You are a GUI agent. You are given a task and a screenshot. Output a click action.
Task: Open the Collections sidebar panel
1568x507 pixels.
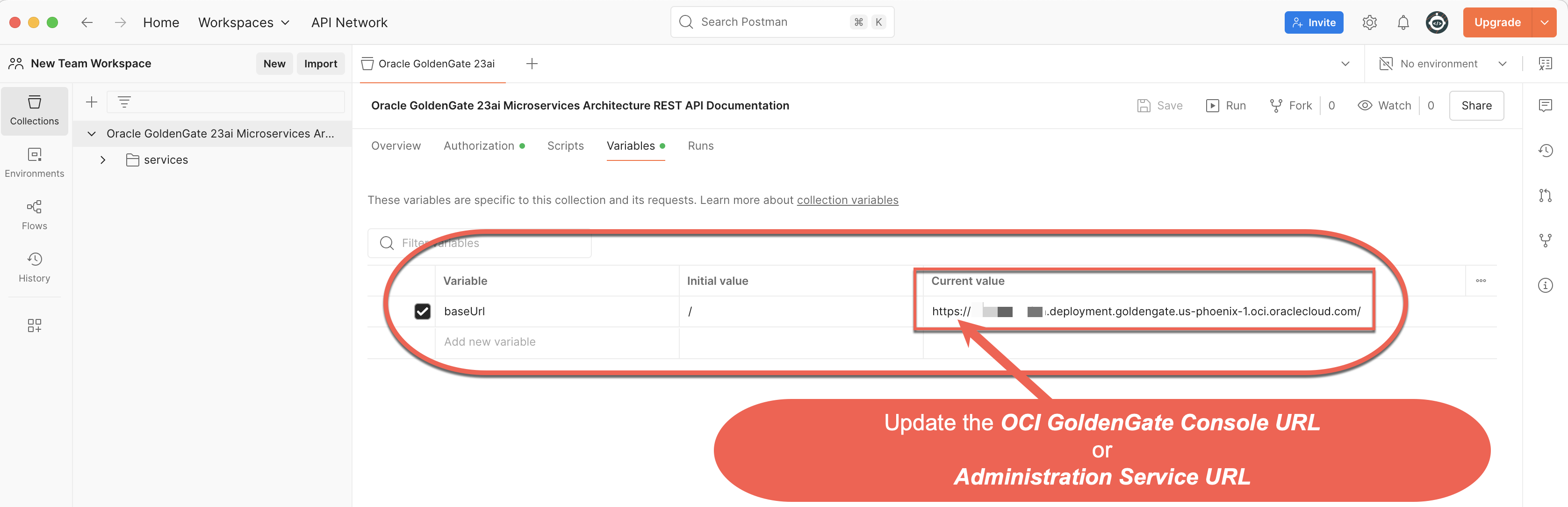coord(34,110)
